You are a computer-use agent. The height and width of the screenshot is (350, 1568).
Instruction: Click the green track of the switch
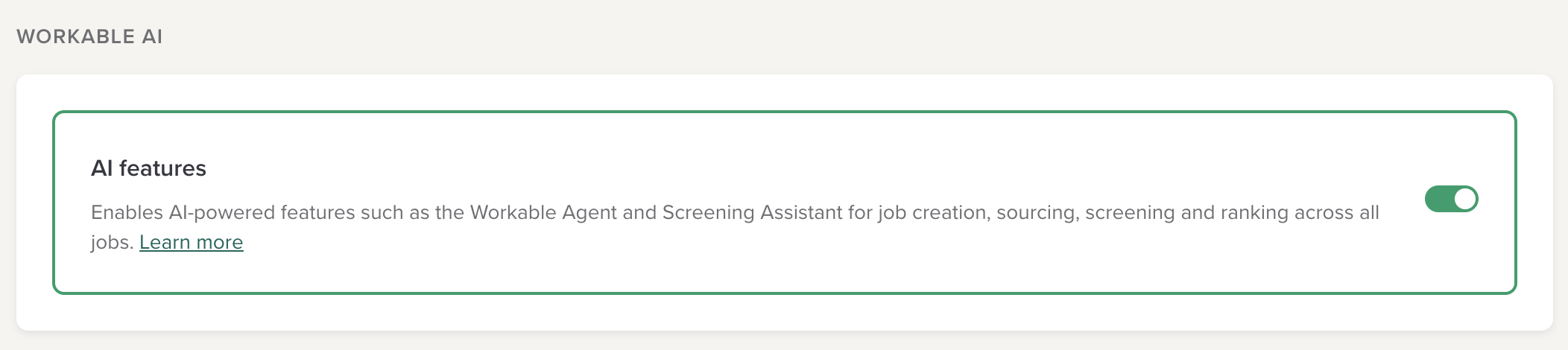(x=1438, y=199)
